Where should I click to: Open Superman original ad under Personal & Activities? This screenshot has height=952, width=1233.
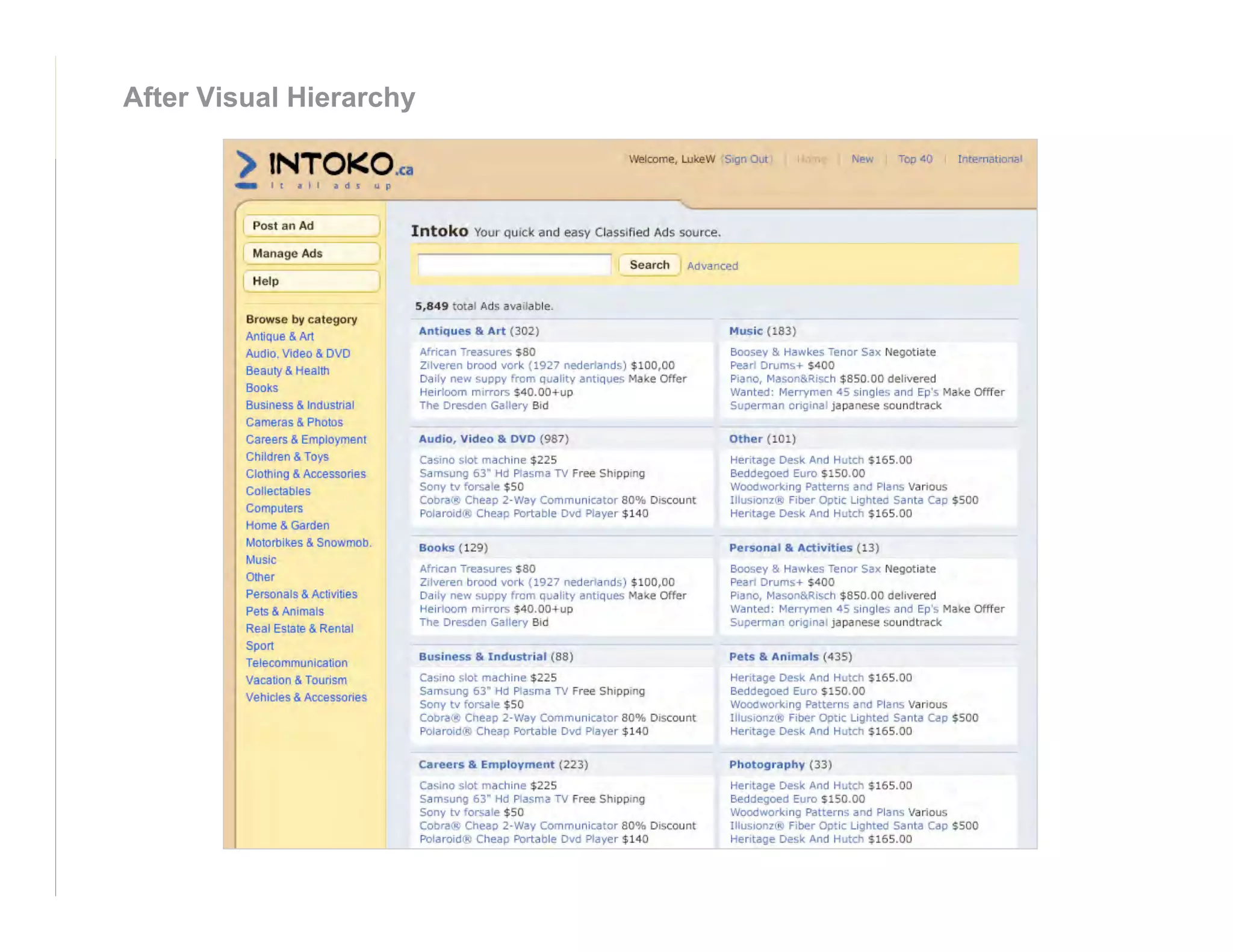tap(778, 622)
